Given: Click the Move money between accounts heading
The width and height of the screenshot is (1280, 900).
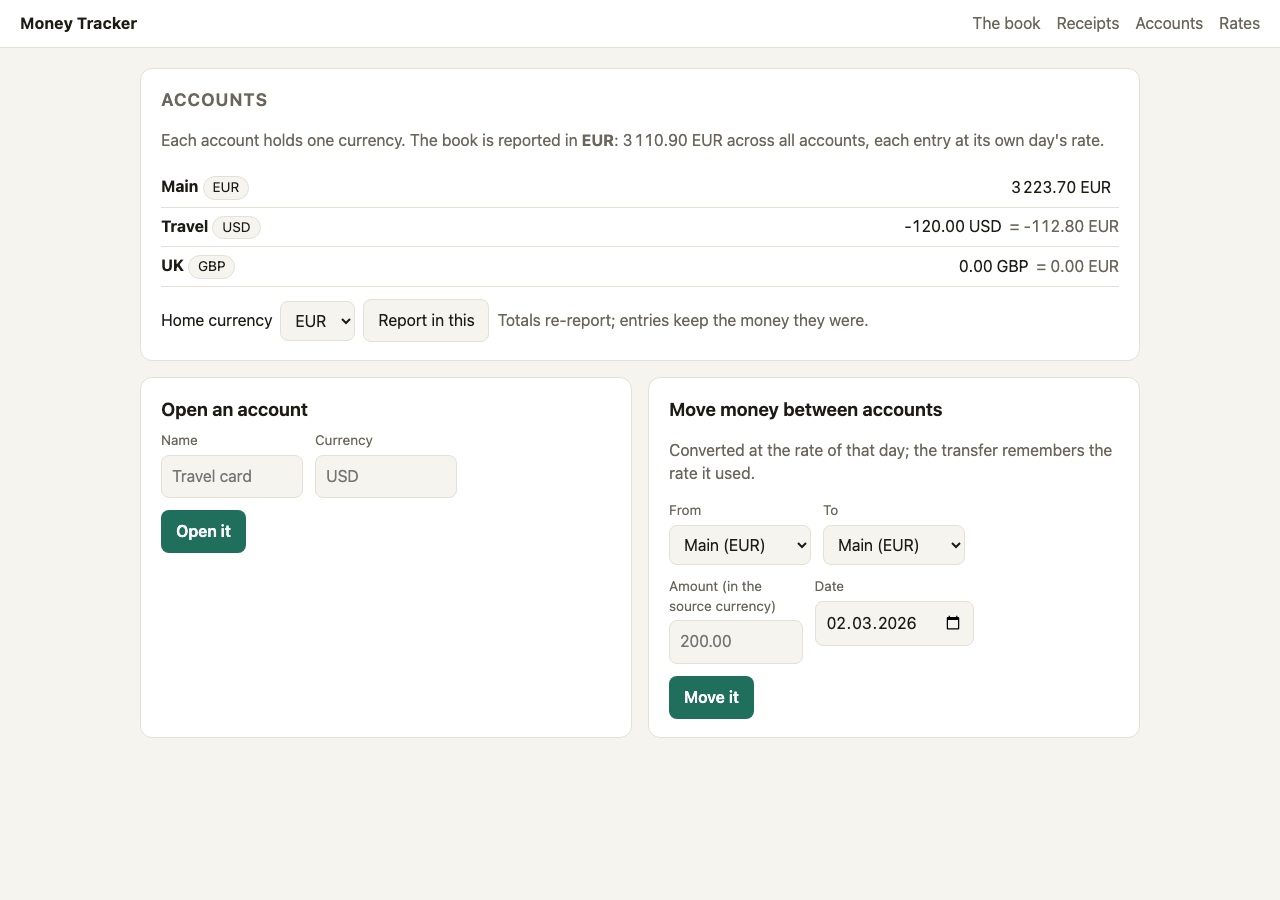Looking at the screenshot, I should (x=806, y=410).
